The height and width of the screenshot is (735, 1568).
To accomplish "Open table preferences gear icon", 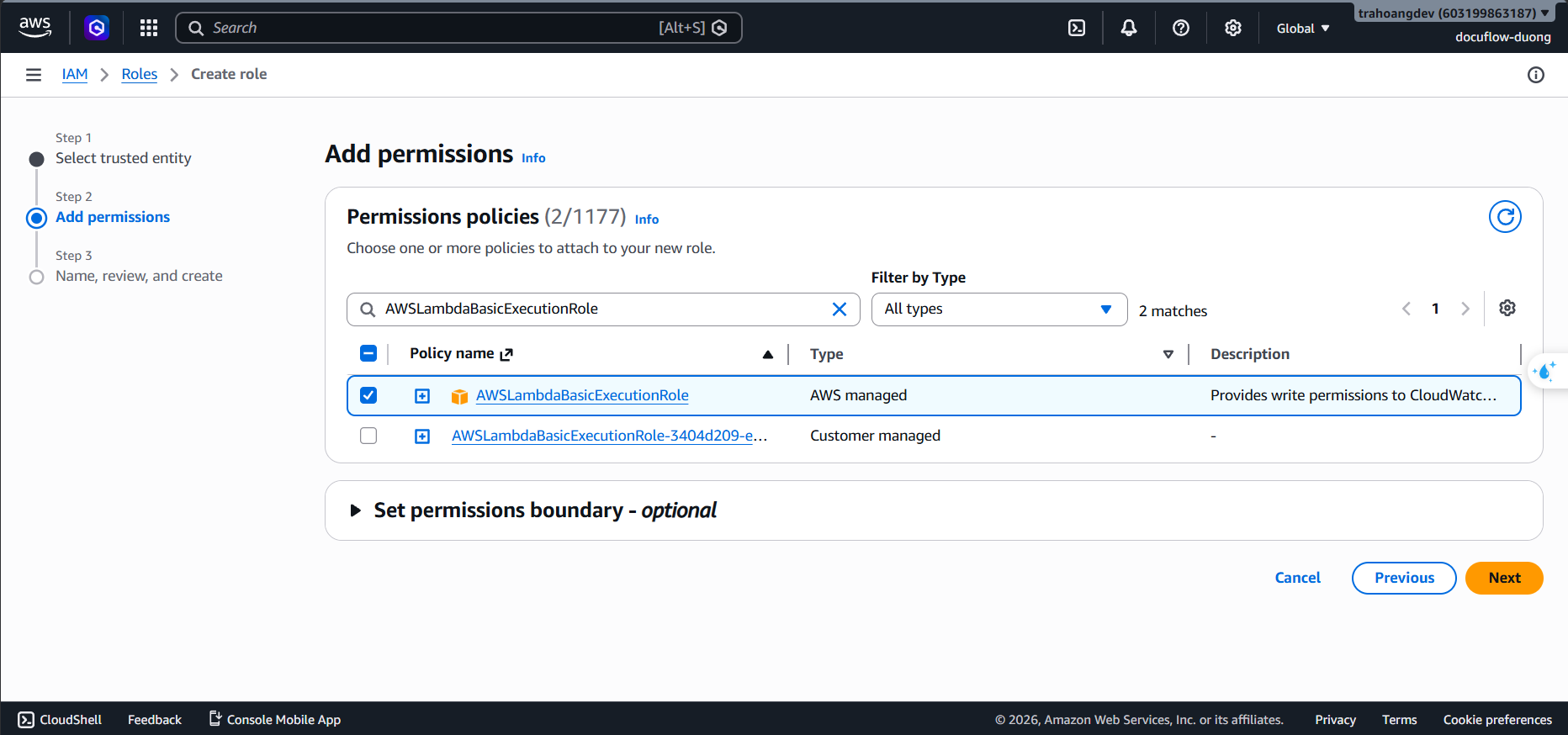I will click(1507, 308).
